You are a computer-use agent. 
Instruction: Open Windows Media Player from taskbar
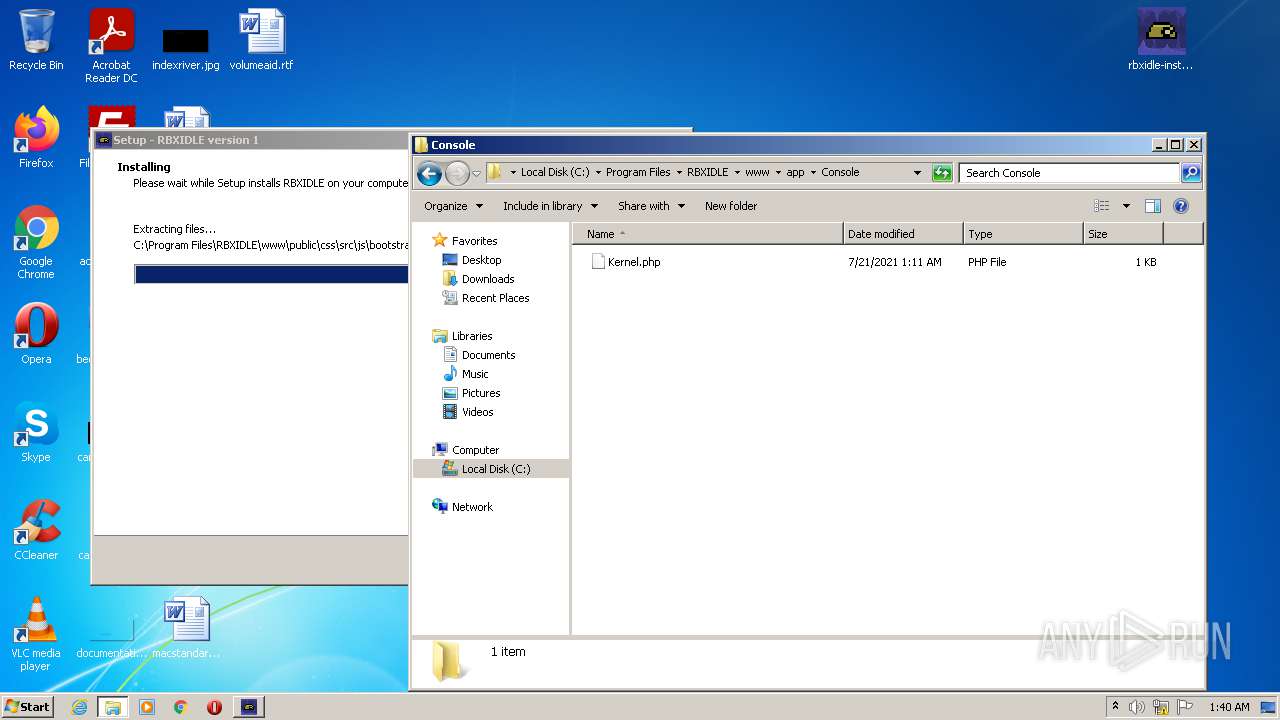147,707
